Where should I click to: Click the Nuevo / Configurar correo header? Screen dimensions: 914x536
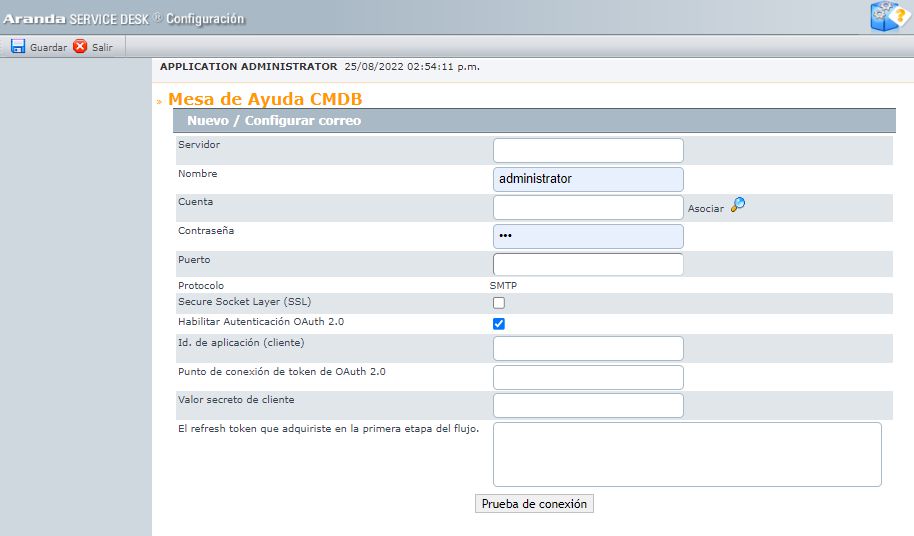274,121
